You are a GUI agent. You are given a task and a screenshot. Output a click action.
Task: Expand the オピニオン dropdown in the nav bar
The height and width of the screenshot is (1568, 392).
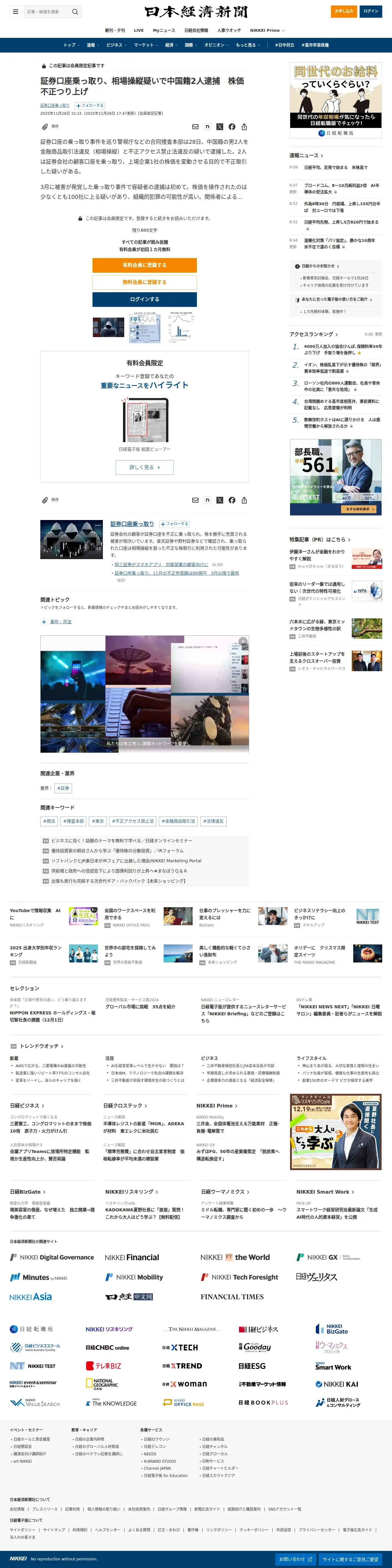click(x=217, y=45)
